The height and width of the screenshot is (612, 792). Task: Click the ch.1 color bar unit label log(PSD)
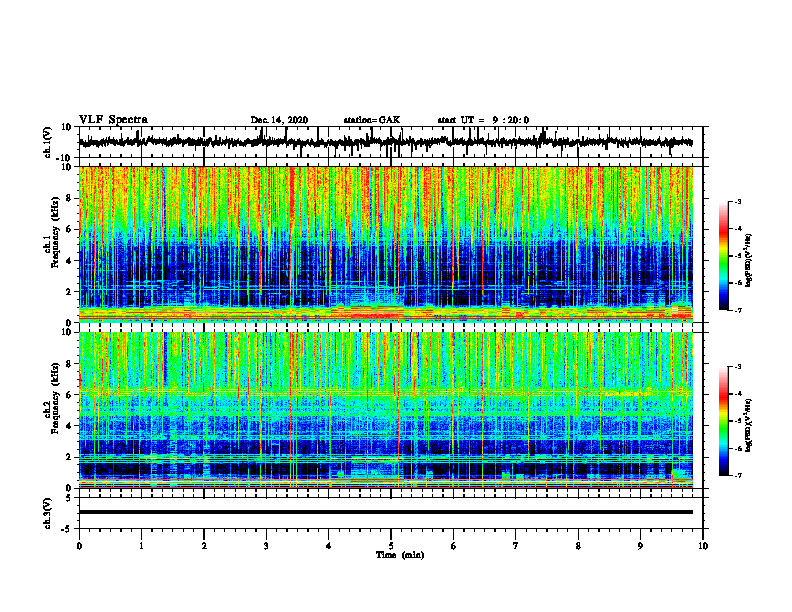tap(748, 261)
